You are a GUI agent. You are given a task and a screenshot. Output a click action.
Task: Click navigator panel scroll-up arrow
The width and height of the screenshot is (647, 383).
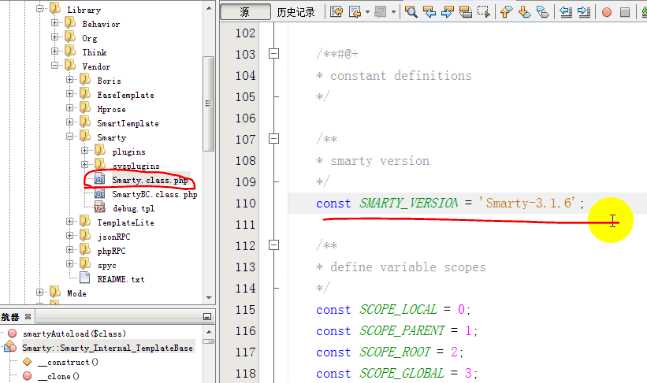coord(208,331)
